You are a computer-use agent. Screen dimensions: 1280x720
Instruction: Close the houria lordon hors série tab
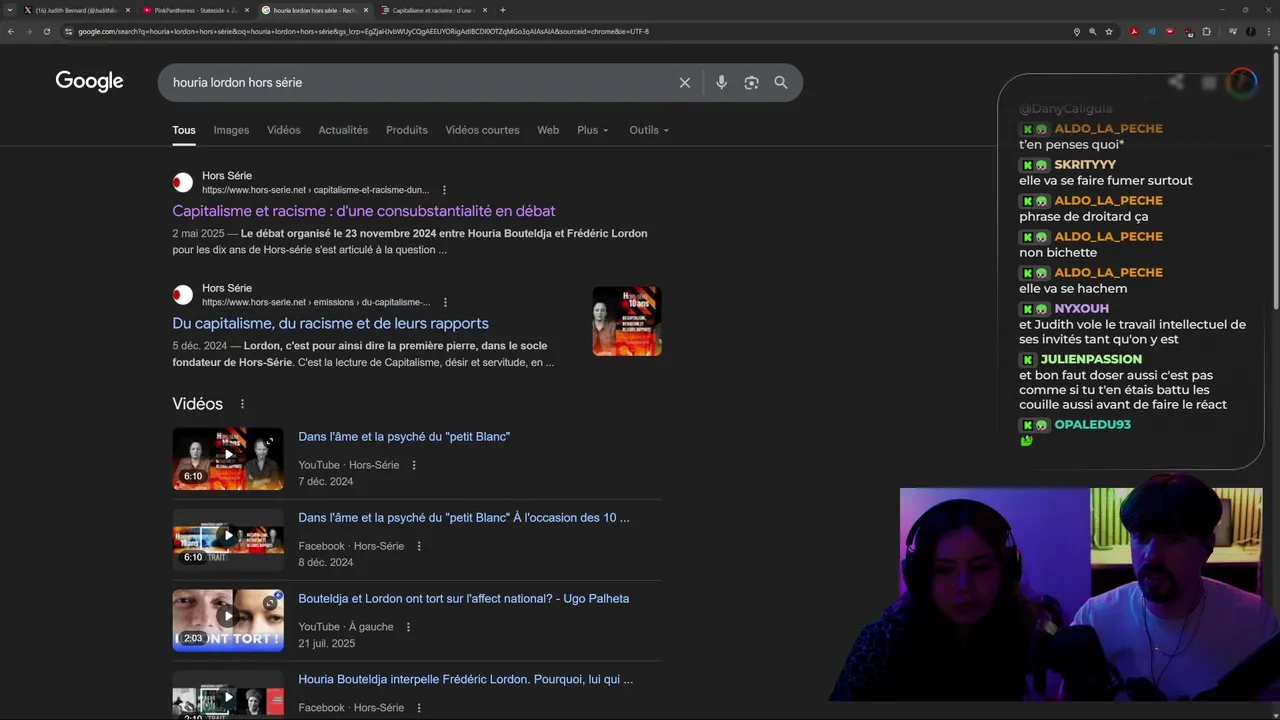coord(366,10)
